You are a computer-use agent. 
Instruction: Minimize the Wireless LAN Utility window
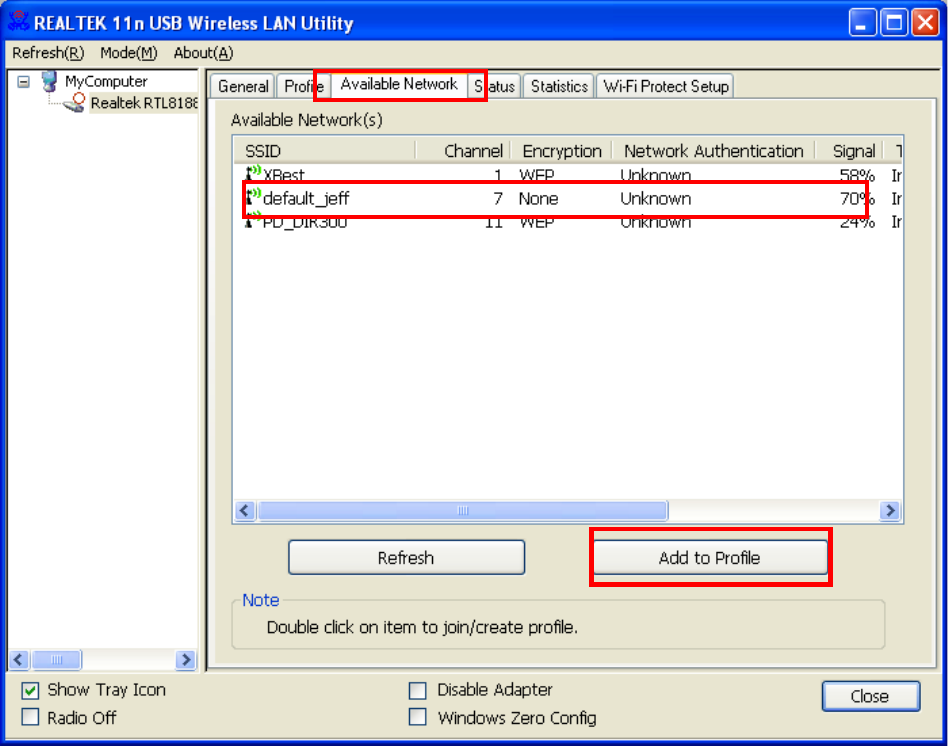click(862, 23)
